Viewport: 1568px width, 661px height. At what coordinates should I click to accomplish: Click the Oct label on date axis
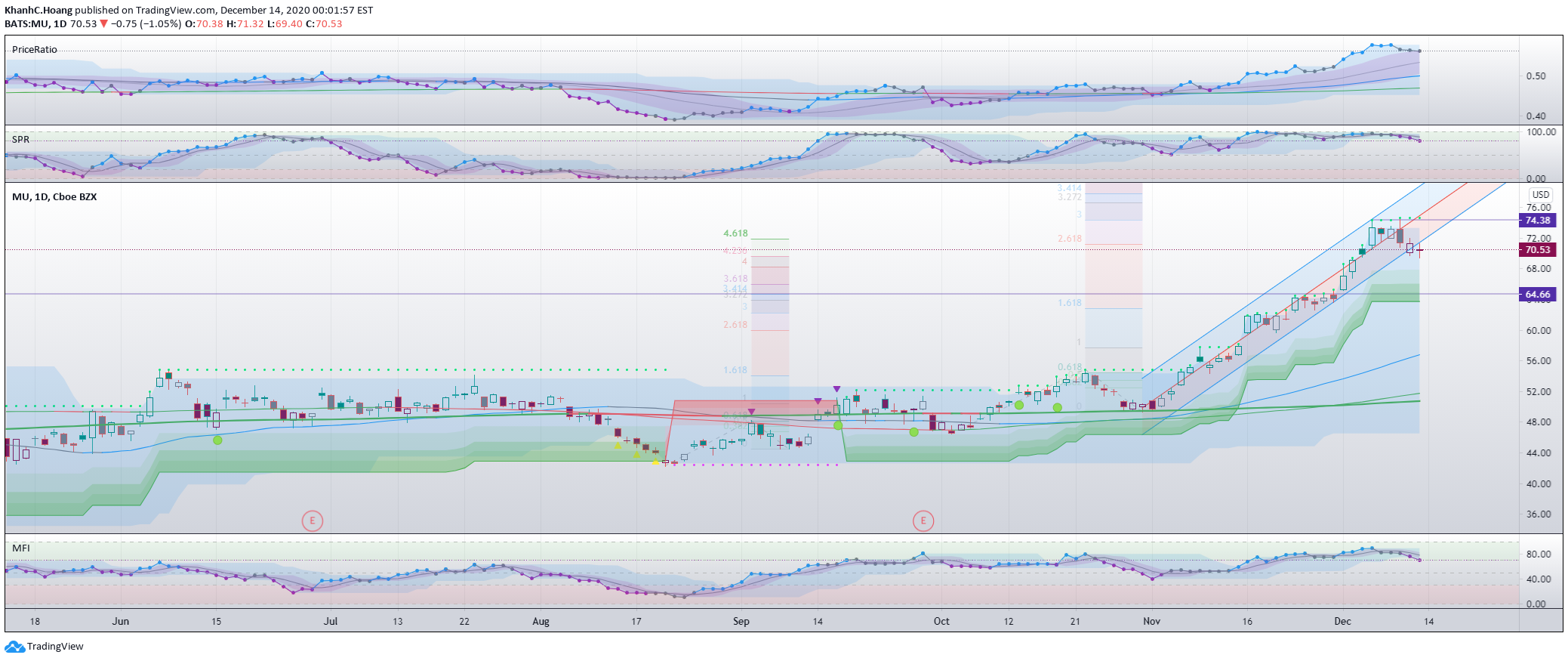[x=941, y=622]
